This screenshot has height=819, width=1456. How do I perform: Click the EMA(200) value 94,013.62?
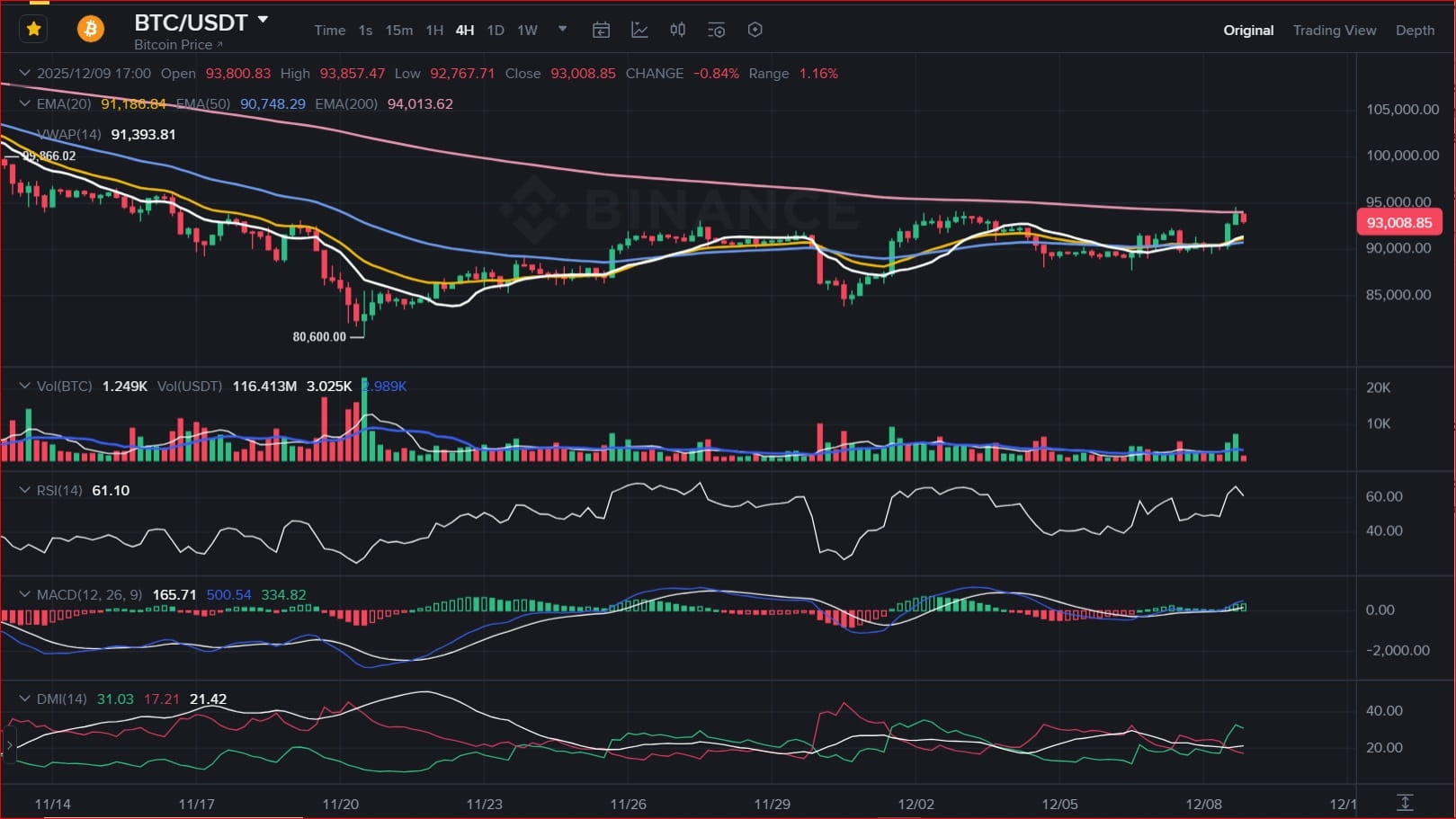click(x=420, y=103)
